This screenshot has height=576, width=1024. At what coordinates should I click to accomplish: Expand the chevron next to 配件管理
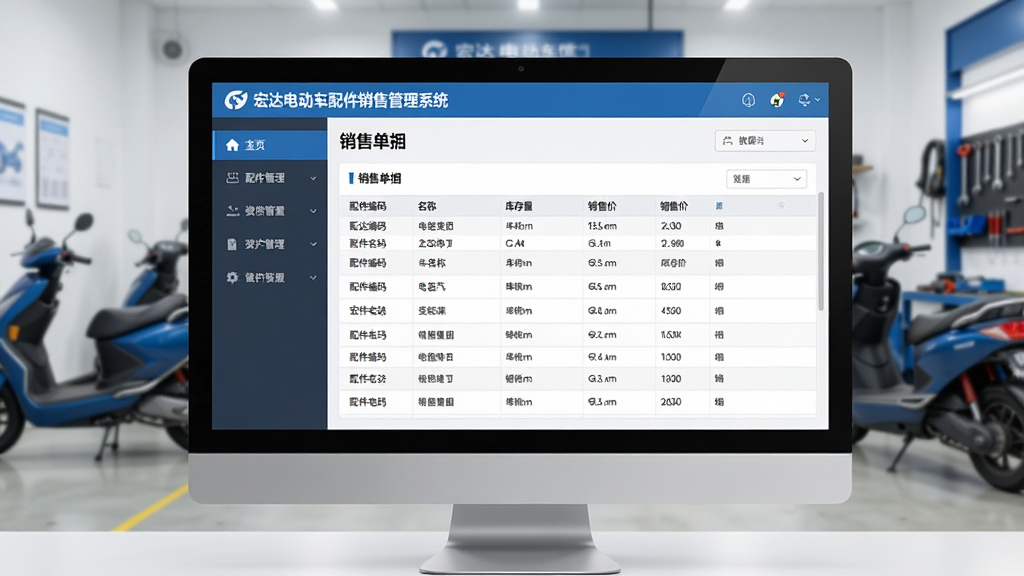click(313, 178)
